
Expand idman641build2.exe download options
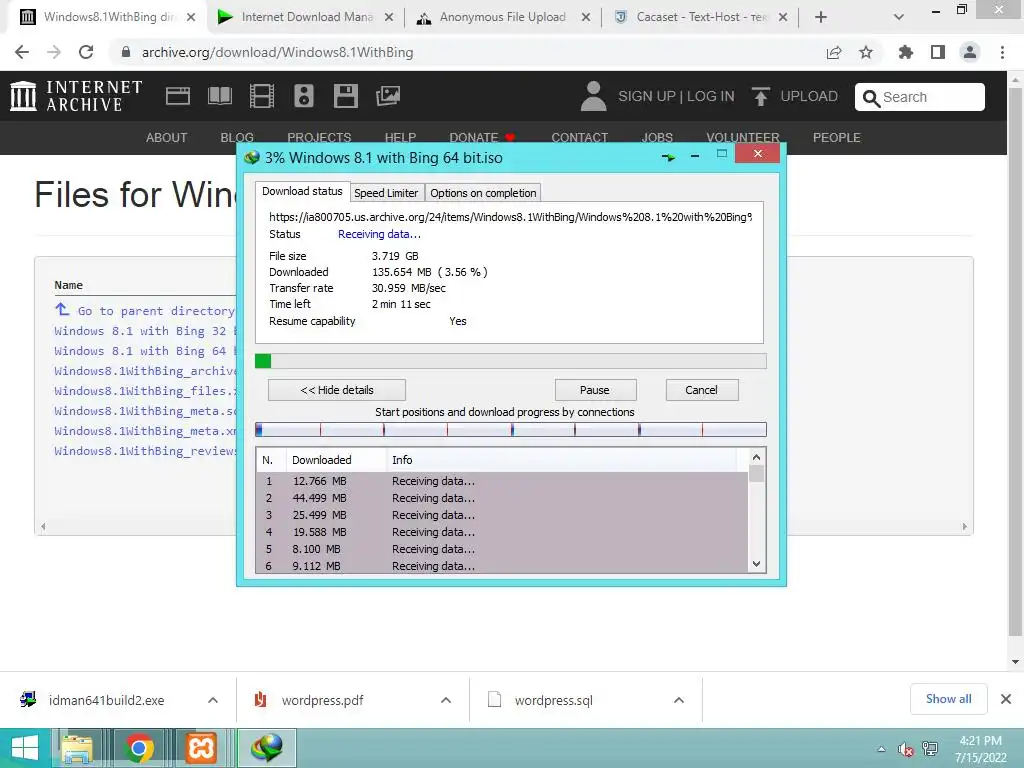click(x=213, y=700)
